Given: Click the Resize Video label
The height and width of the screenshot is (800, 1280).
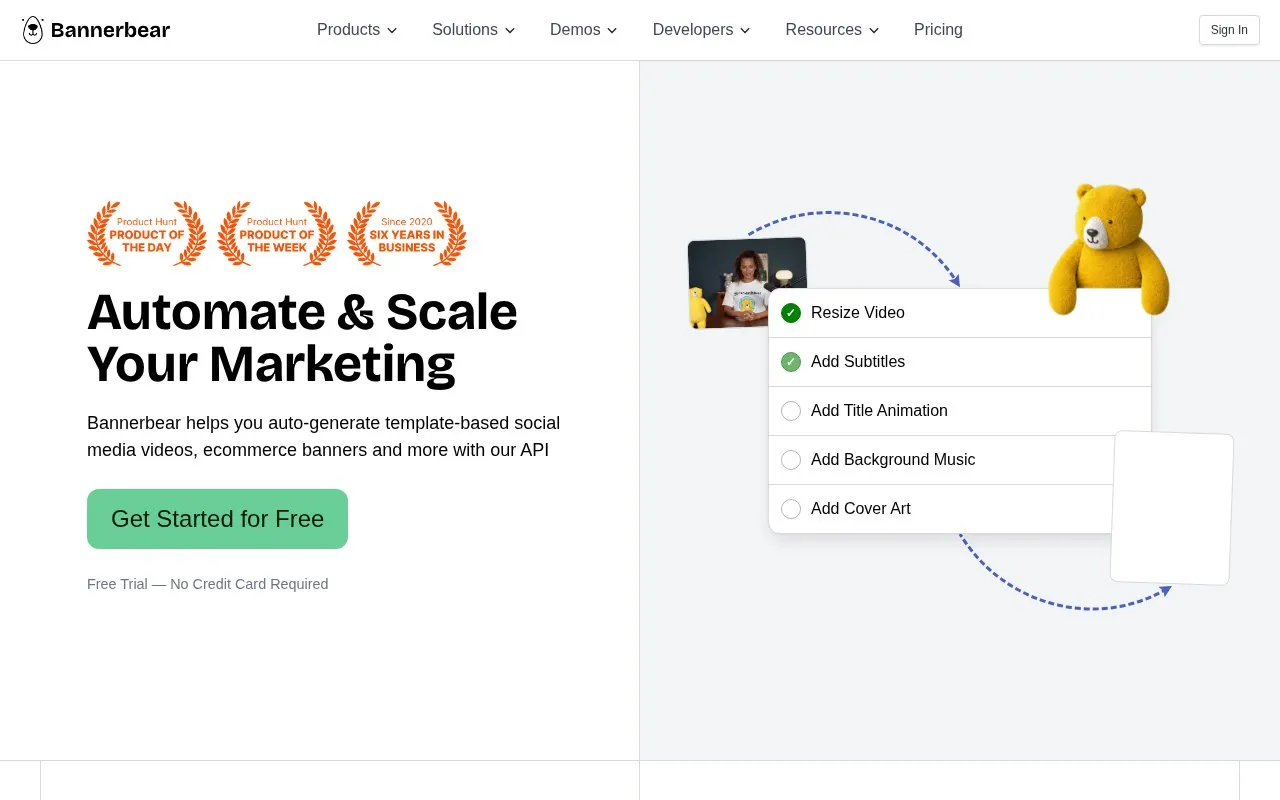Looking at the screenshot, I should (858, 313).
